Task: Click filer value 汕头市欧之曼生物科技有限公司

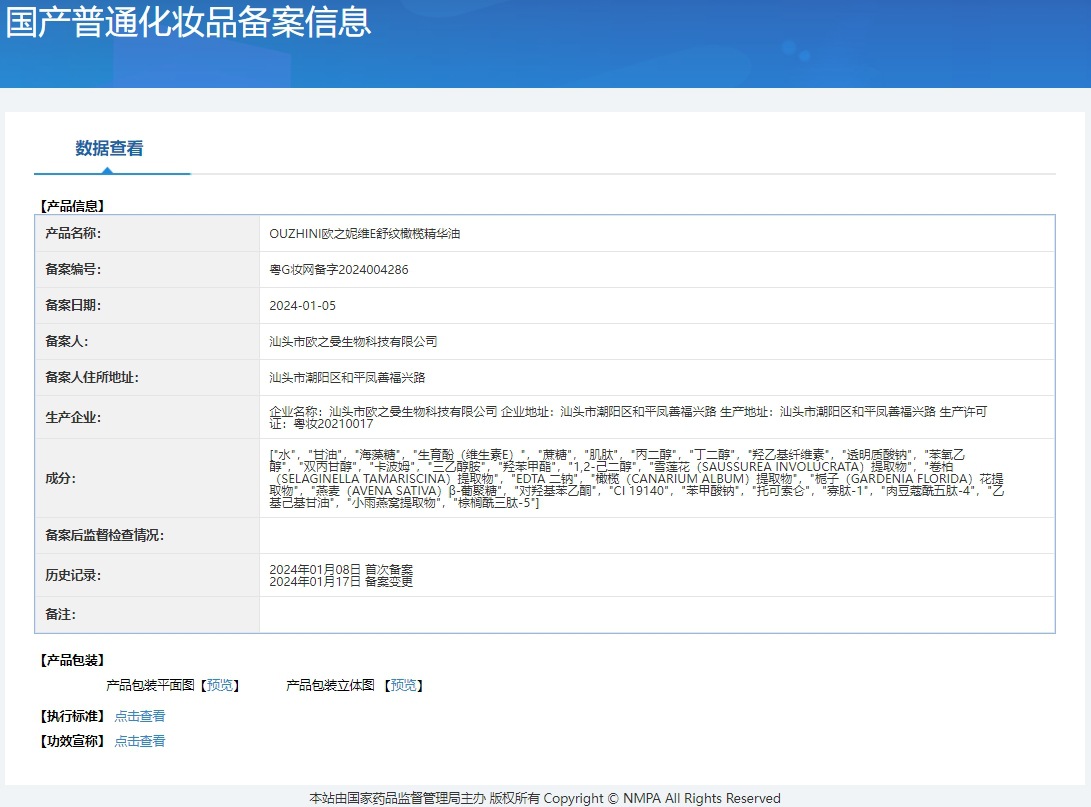Action: click(x=353, y=342)
